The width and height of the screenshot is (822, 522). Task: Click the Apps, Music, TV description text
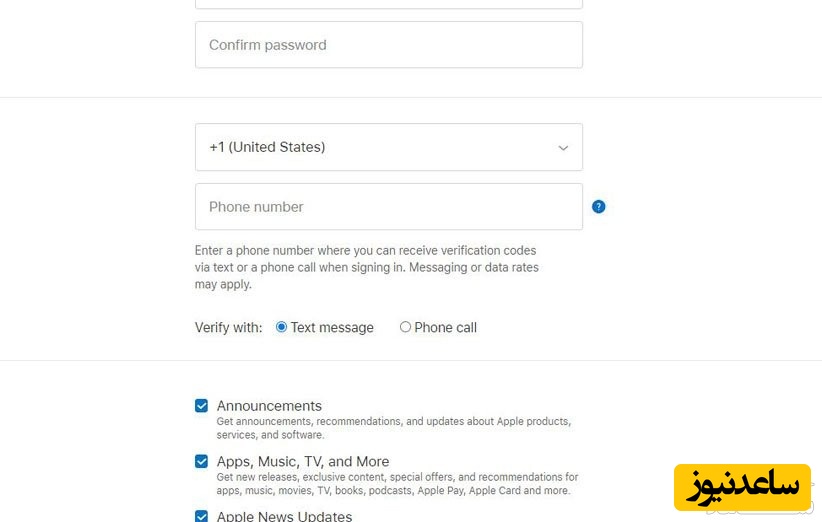[x=397, y=484]
